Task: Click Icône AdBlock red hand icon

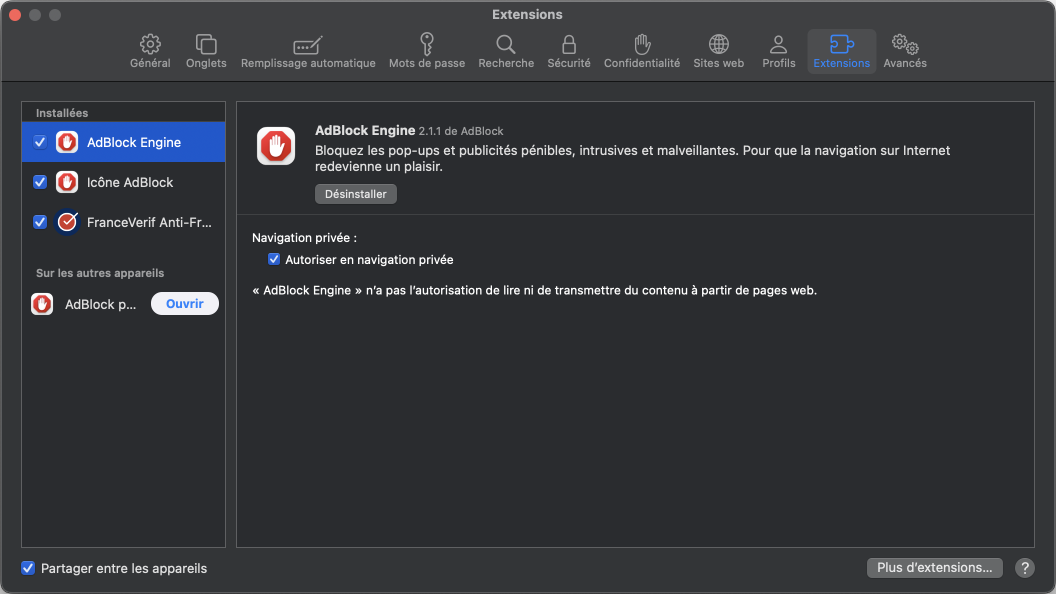Action: (67, 182)
